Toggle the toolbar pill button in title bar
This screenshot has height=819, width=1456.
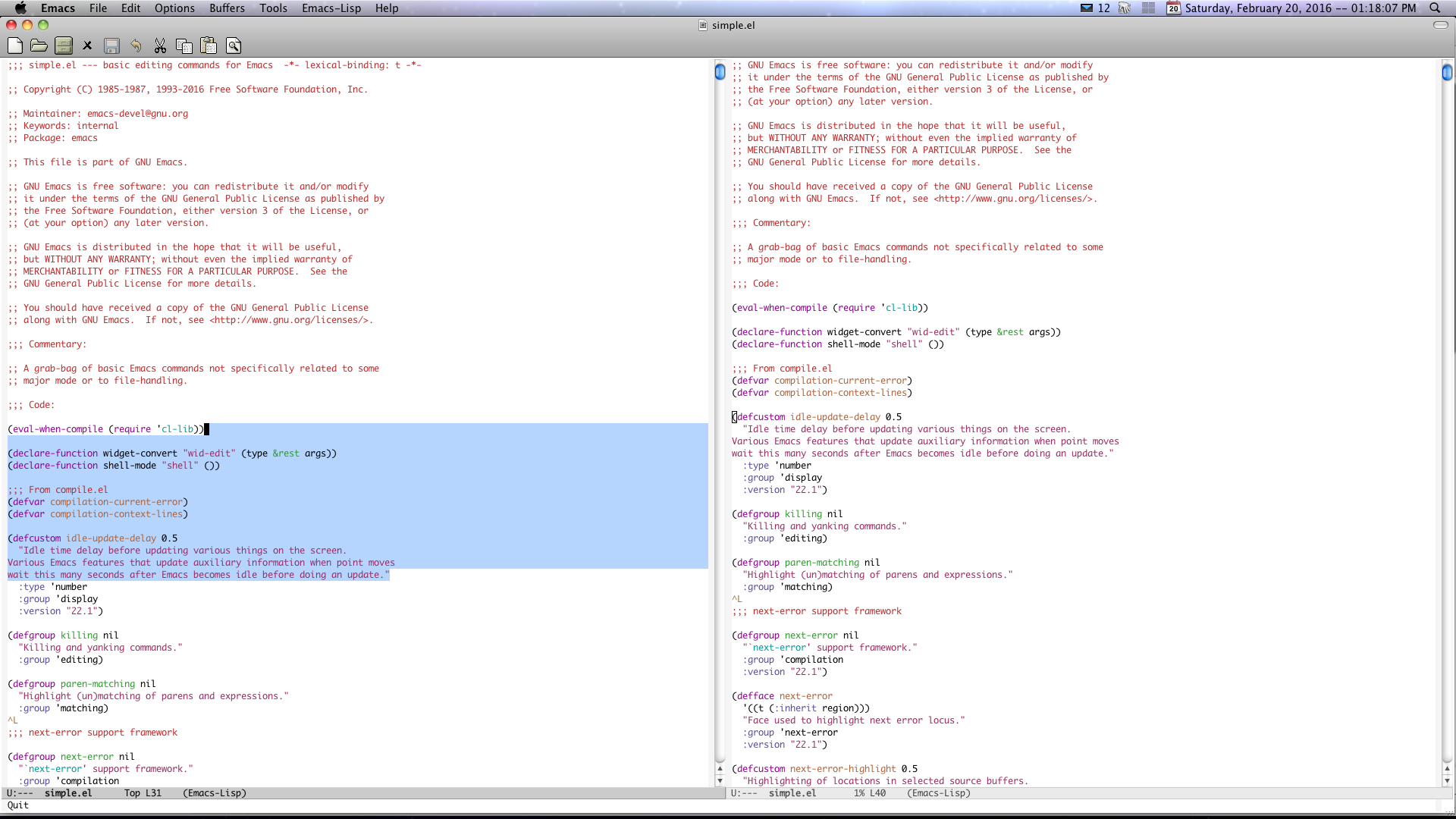pyautogui.click(x=1441, y=25)
